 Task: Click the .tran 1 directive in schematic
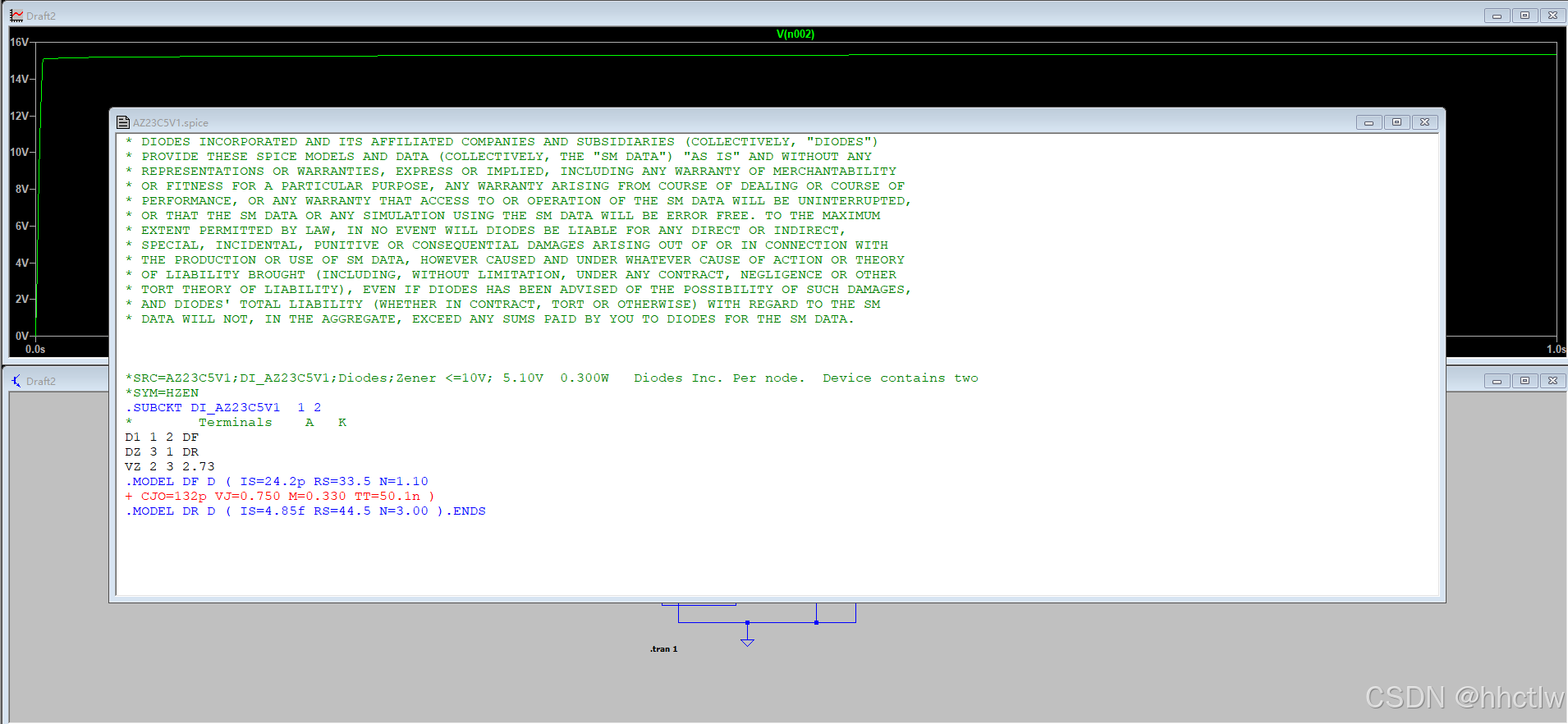(664, 649)
